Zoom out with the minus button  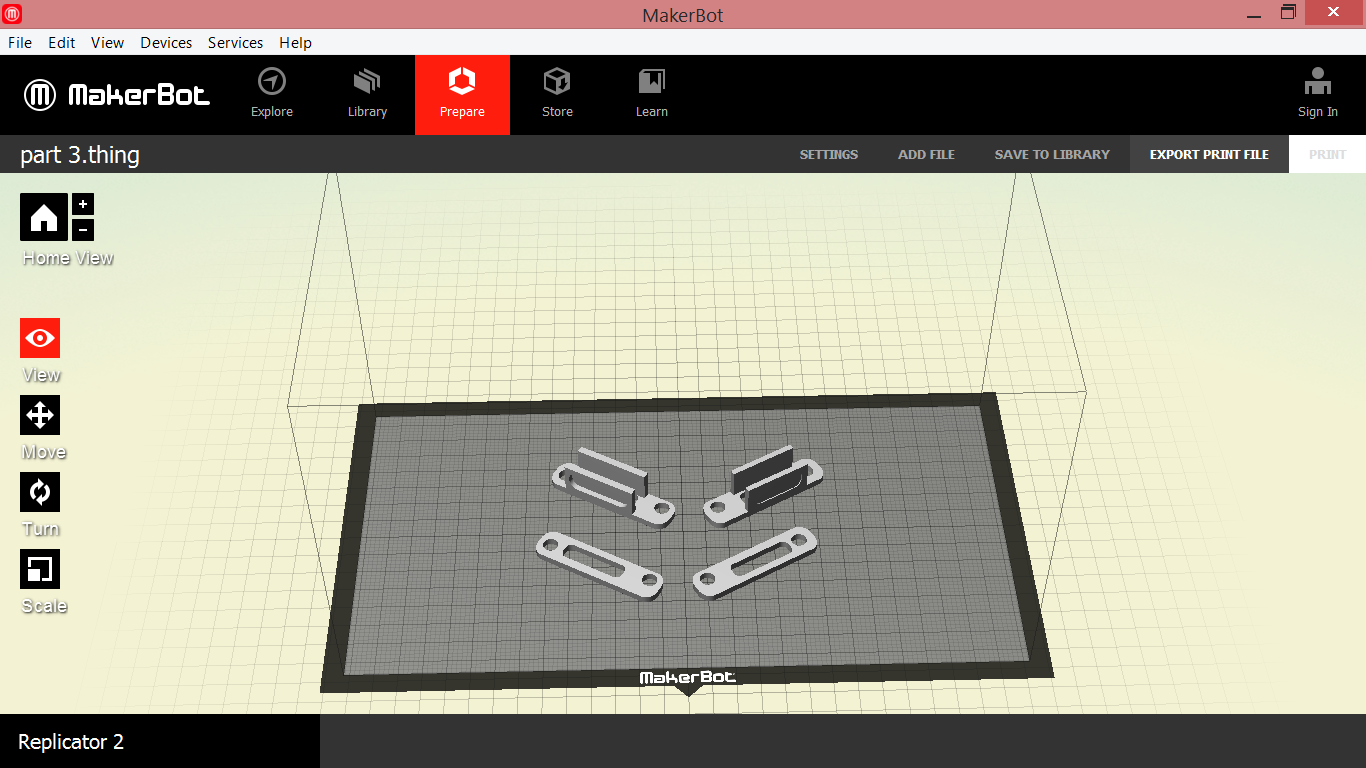point(83,229)
